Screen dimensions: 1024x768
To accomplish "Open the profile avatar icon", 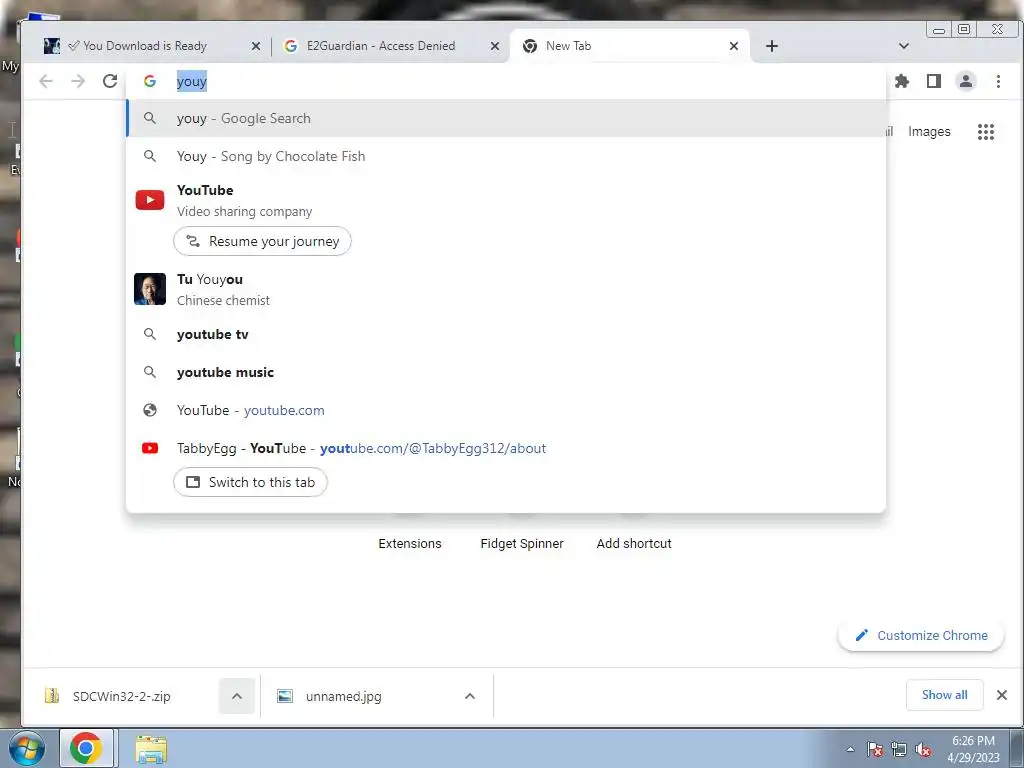I will click(966, 81).
